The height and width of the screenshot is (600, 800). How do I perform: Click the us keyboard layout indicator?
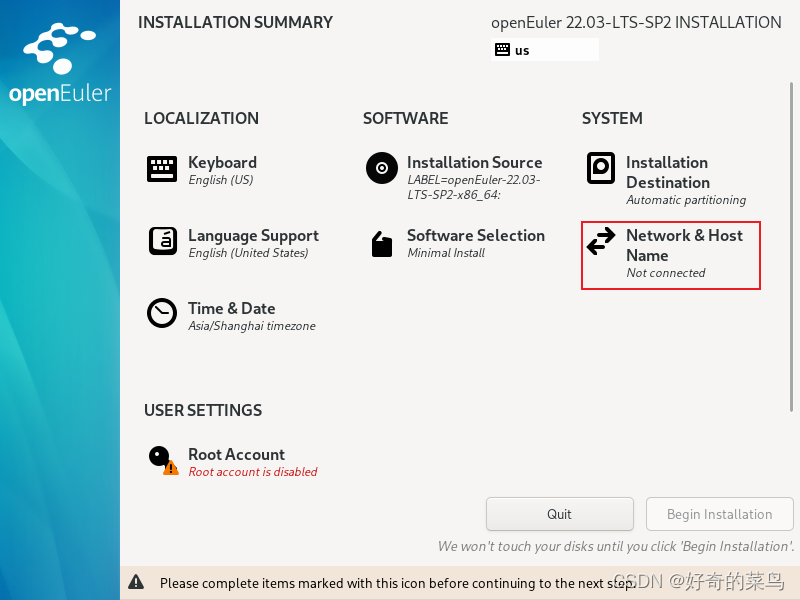(545, 50)
